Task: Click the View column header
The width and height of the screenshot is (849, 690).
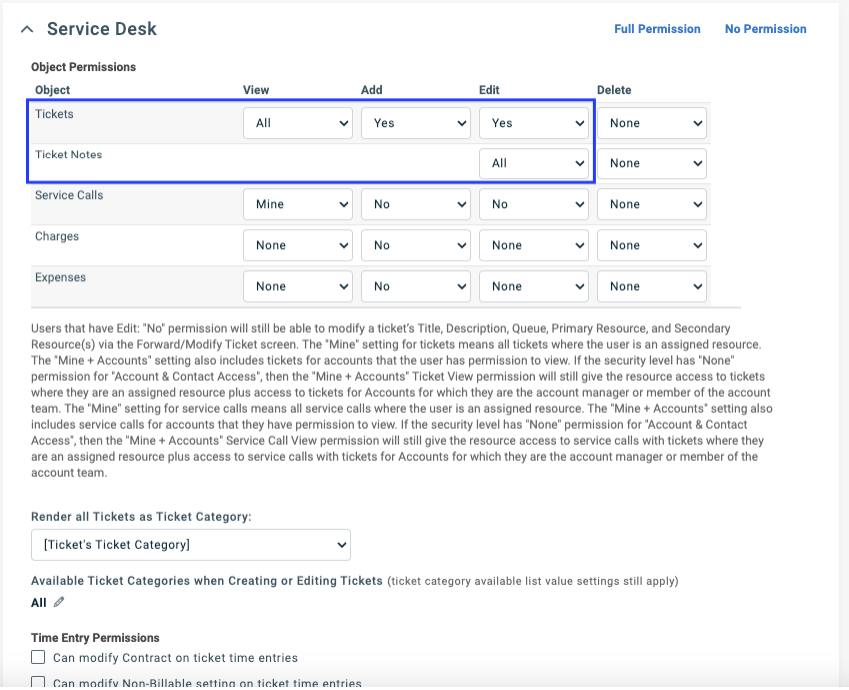Action: 256,90
